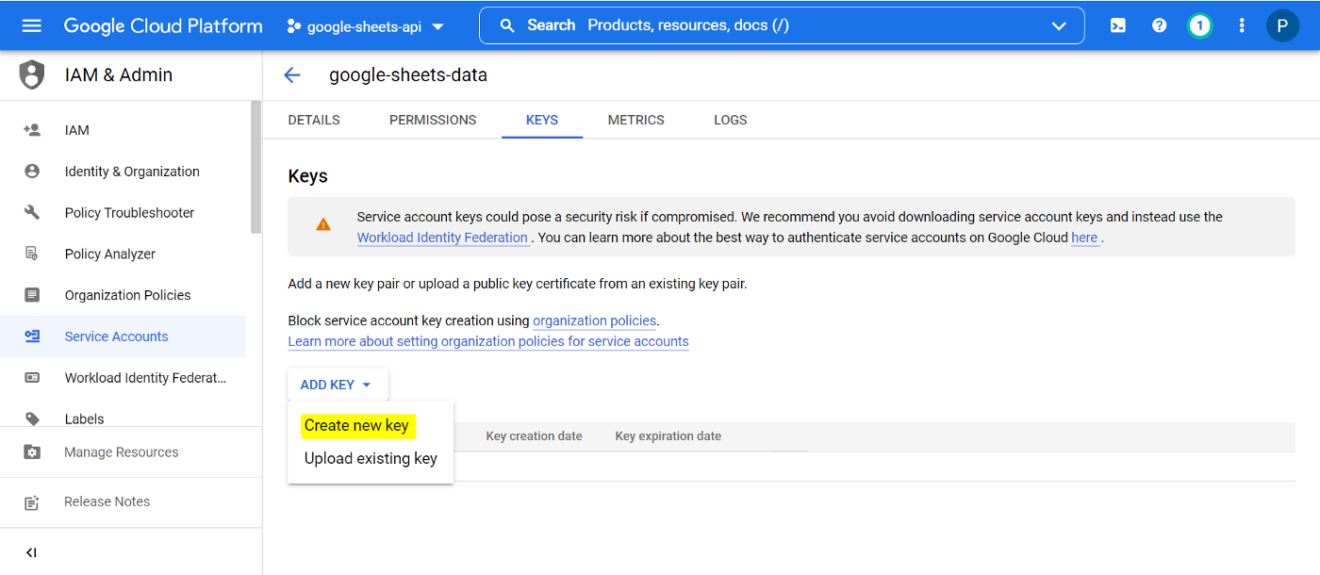Click the IAM add-person icon
Image resolution: width=1320 pixels, height=575 pixels.
point(32,130)
